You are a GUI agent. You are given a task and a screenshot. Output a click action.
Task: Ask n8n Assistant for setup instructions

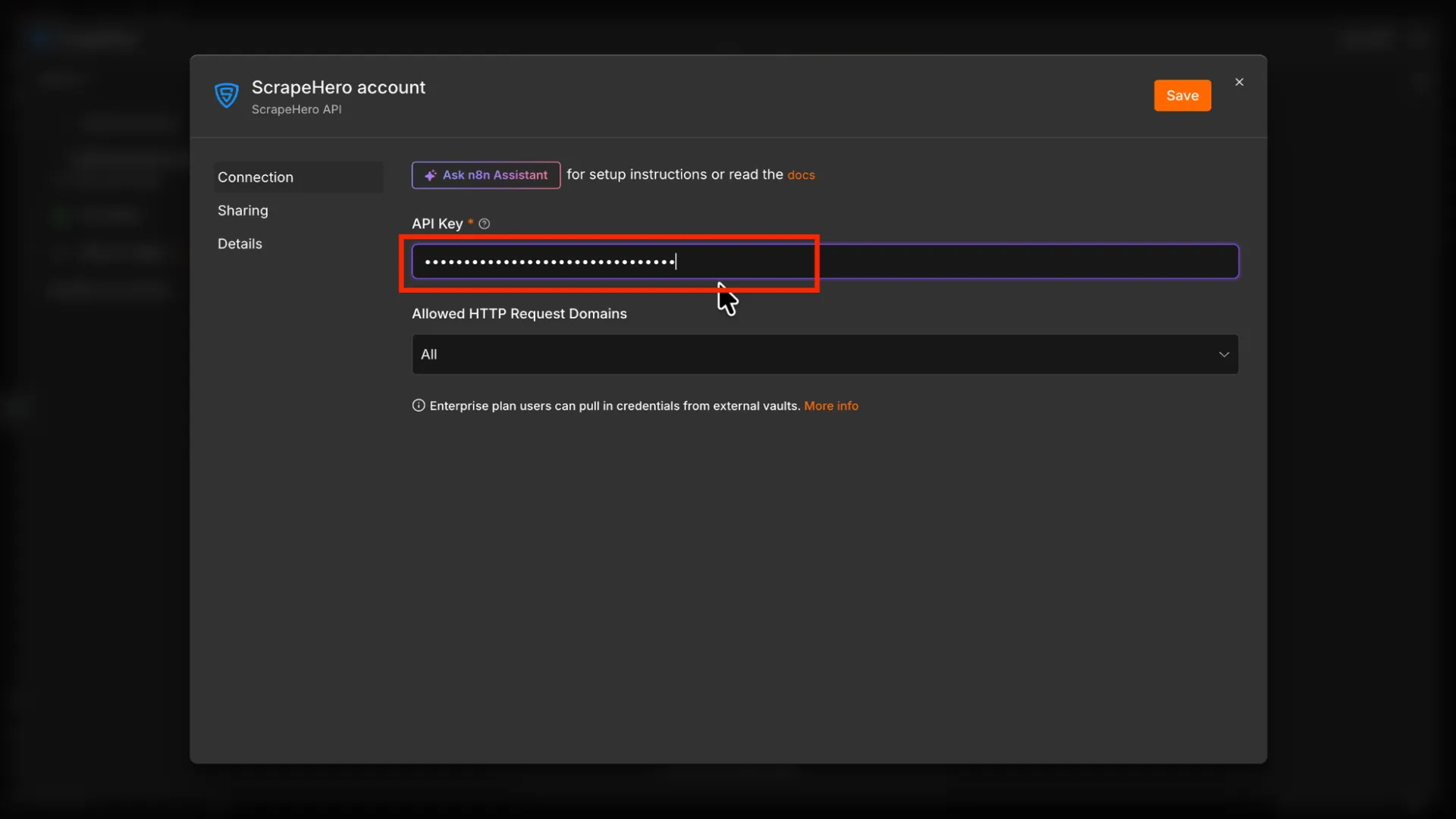(x=486, y=175)
